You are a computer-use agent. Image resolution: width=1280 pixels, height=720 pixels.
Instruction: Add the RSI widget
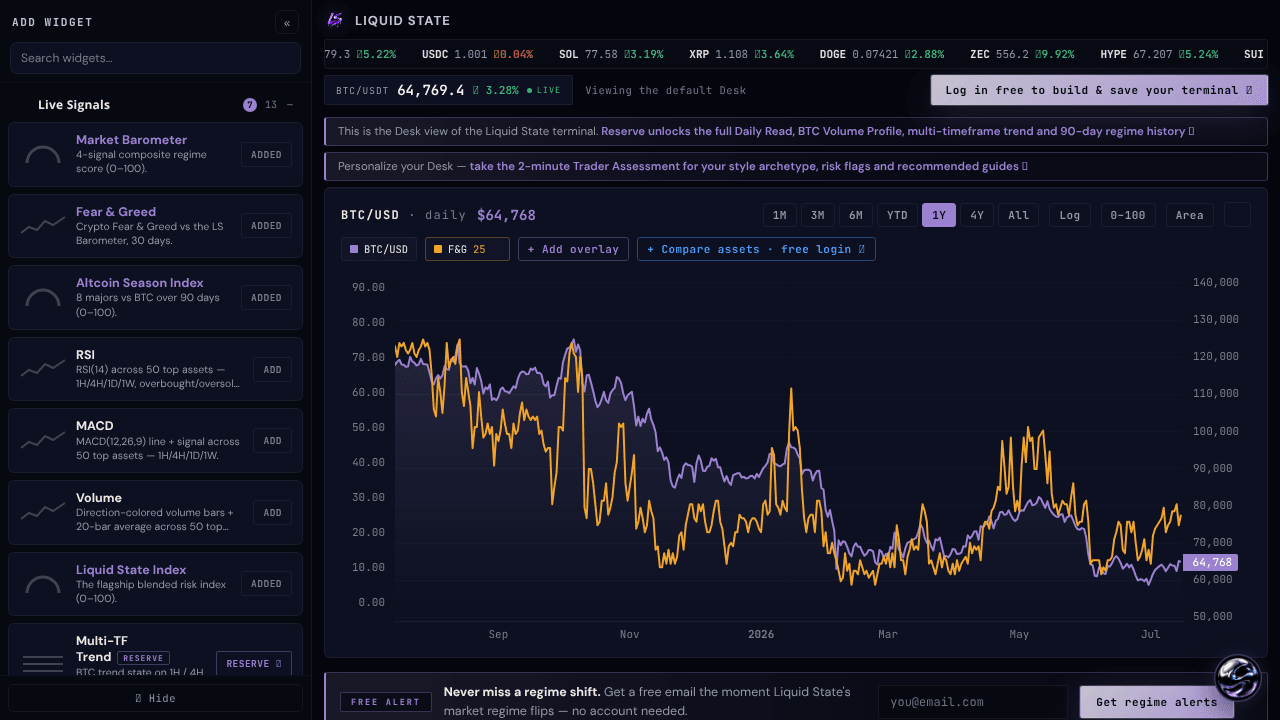tap(272, 370)
